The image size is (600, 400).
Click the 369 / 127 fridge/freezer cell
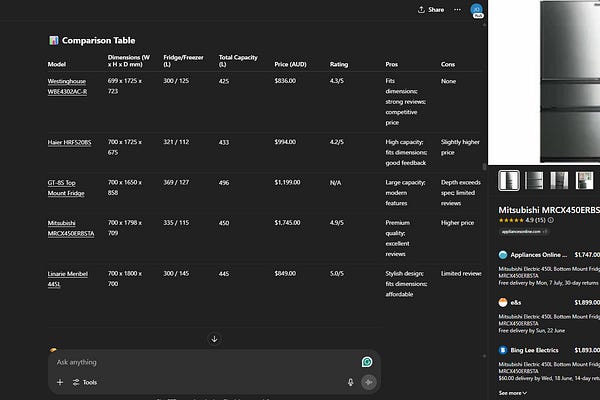point(176,183)
